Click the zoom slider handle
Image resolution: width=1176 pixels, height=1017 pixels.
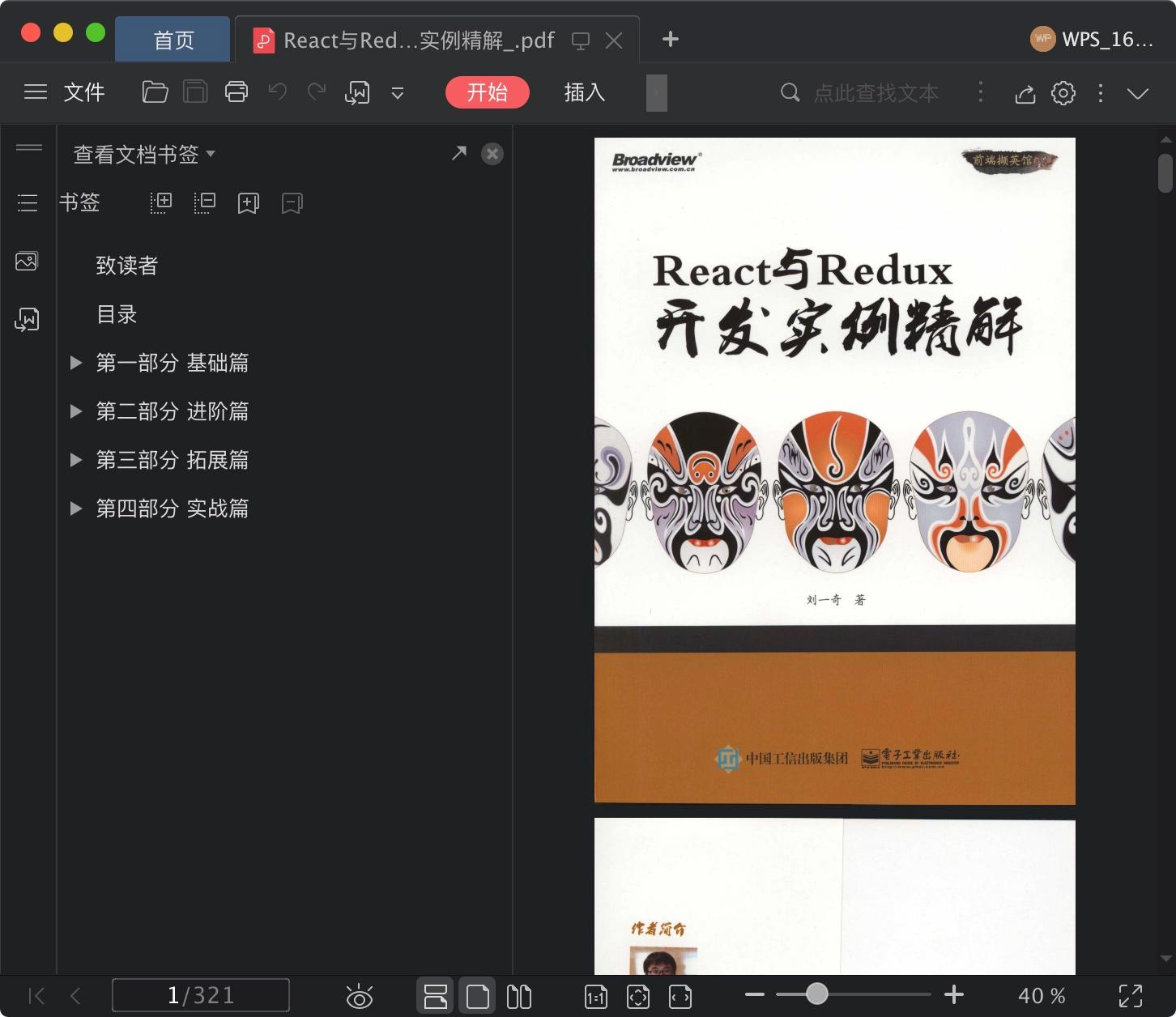click(x=817, y=994)
